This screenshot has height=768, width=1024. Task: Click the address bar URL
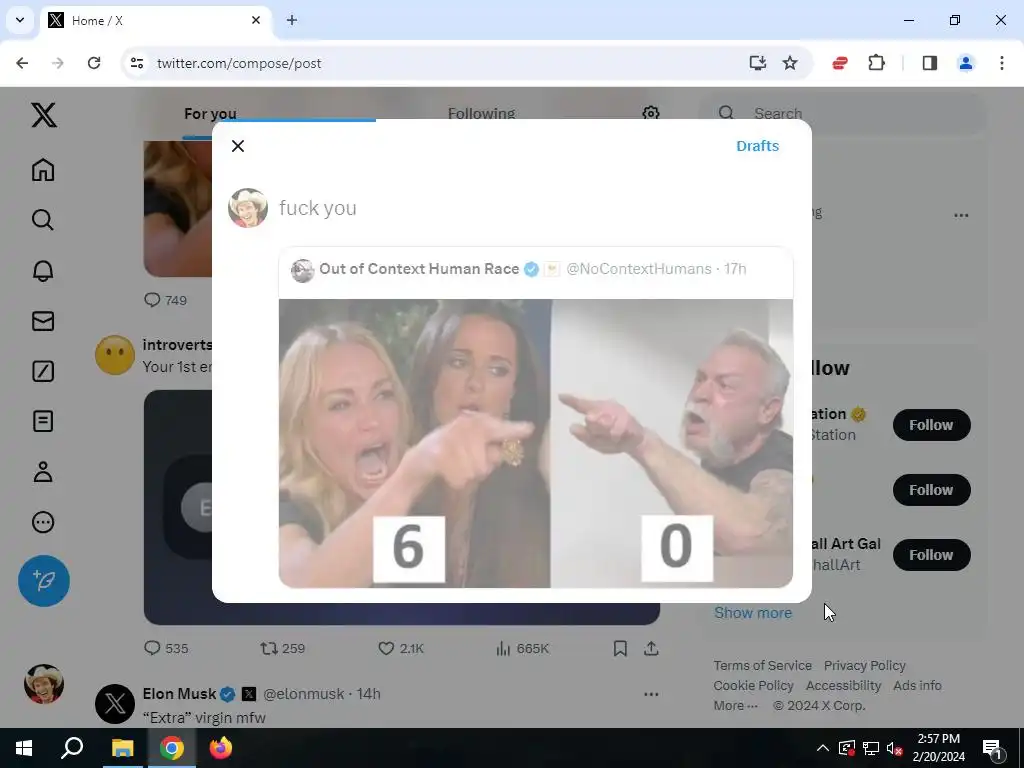(x=239, y=63)
